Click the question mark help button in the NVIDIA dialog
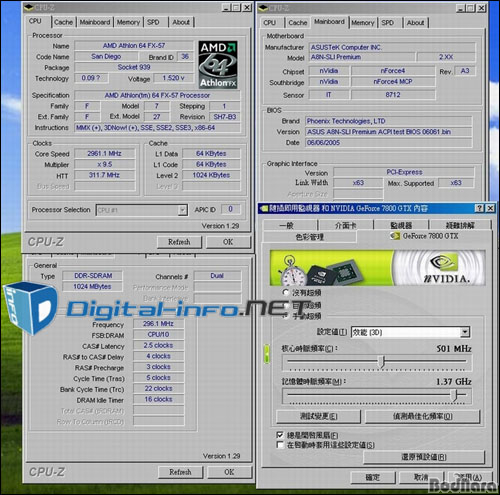500x495 pixels. (x=479, y=208)
